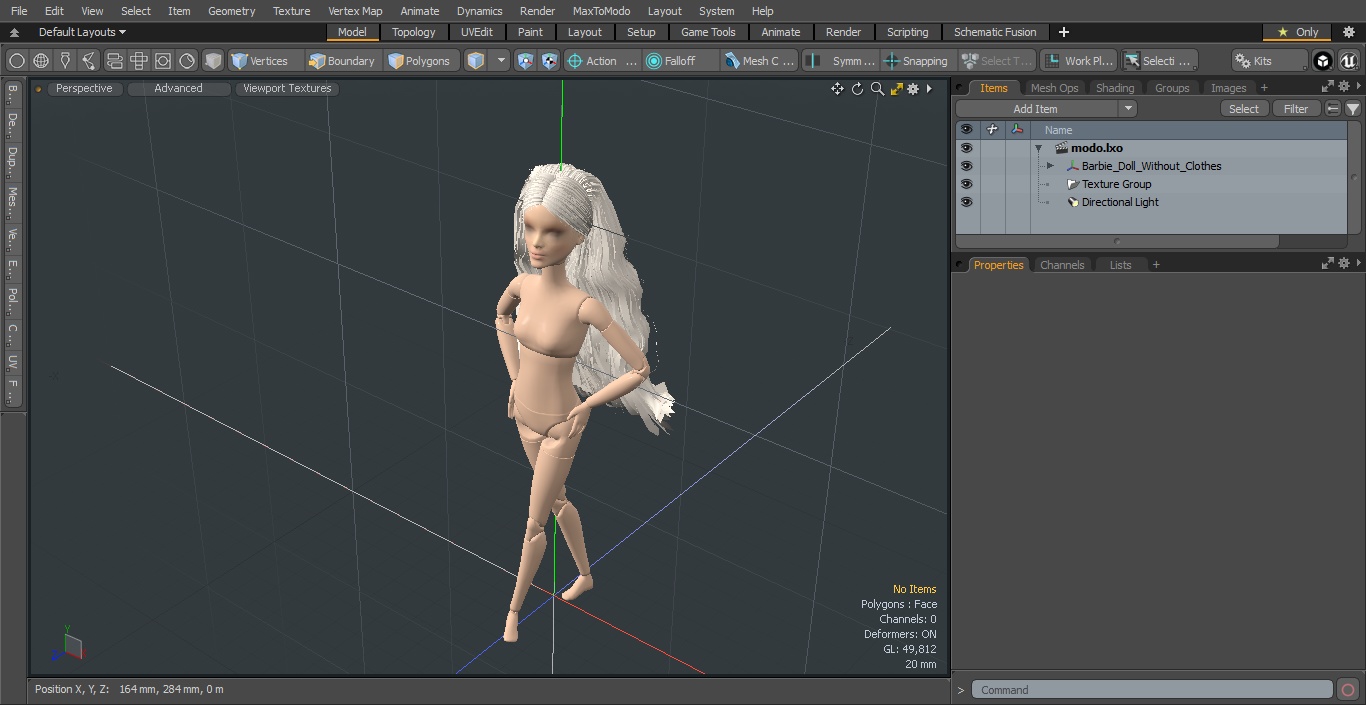The image size is (1366, 705).
Task: Open the Vertex Map menu
Action: pos(355,11)
